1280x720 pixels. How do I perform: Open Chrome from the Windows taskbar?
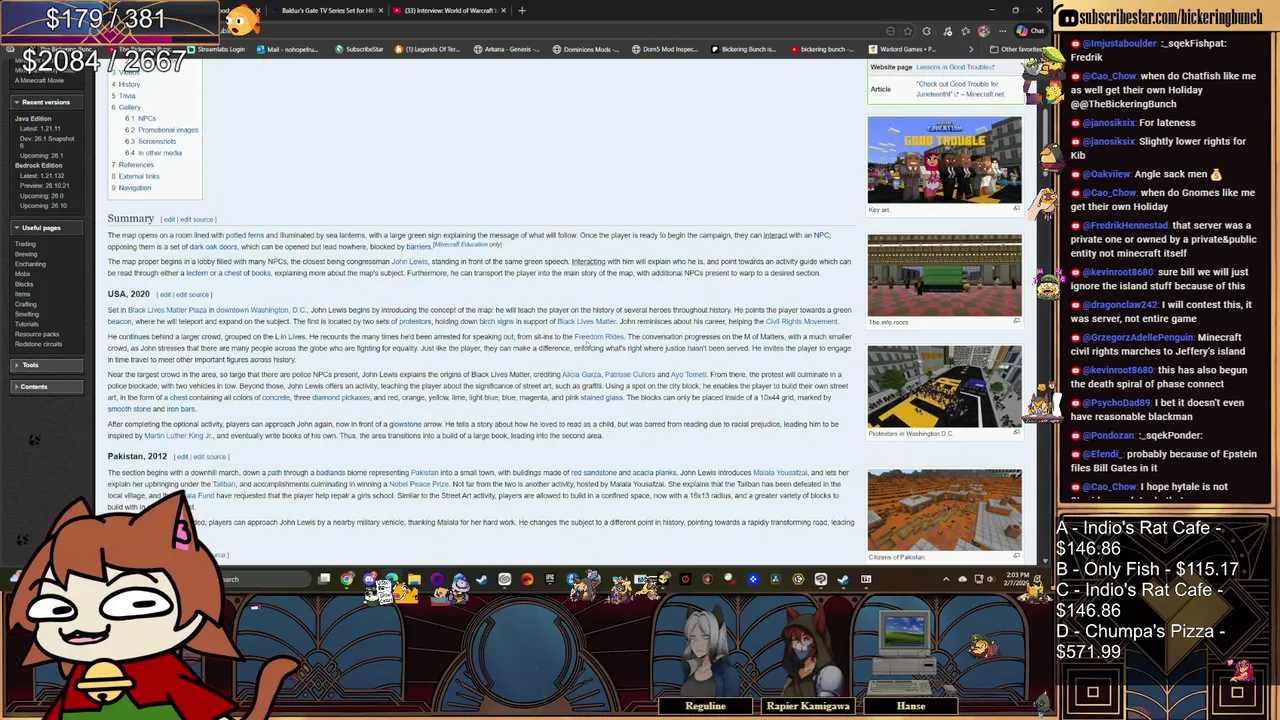click(347, 579)
